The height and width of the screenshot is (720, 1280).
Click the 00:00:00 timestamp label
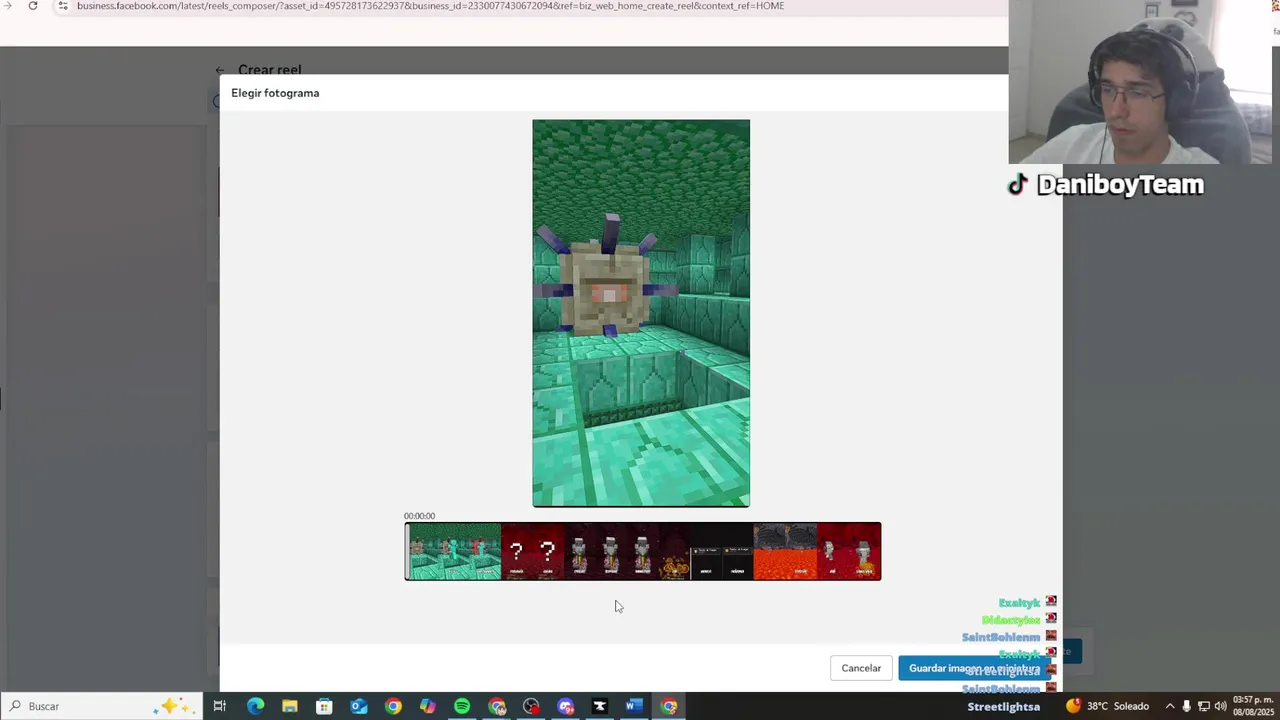[x=419, y=516]
